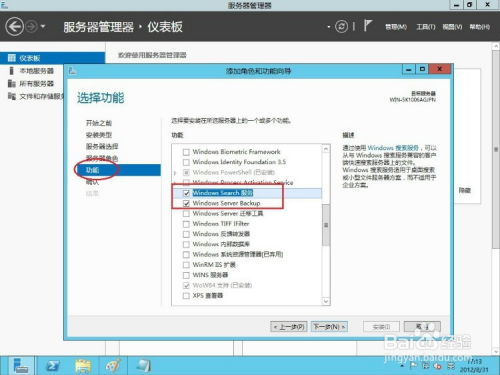This screenshot has width=500, height=375.
Task: Open File Explorer from taskbar
Action: coord(83,366)
